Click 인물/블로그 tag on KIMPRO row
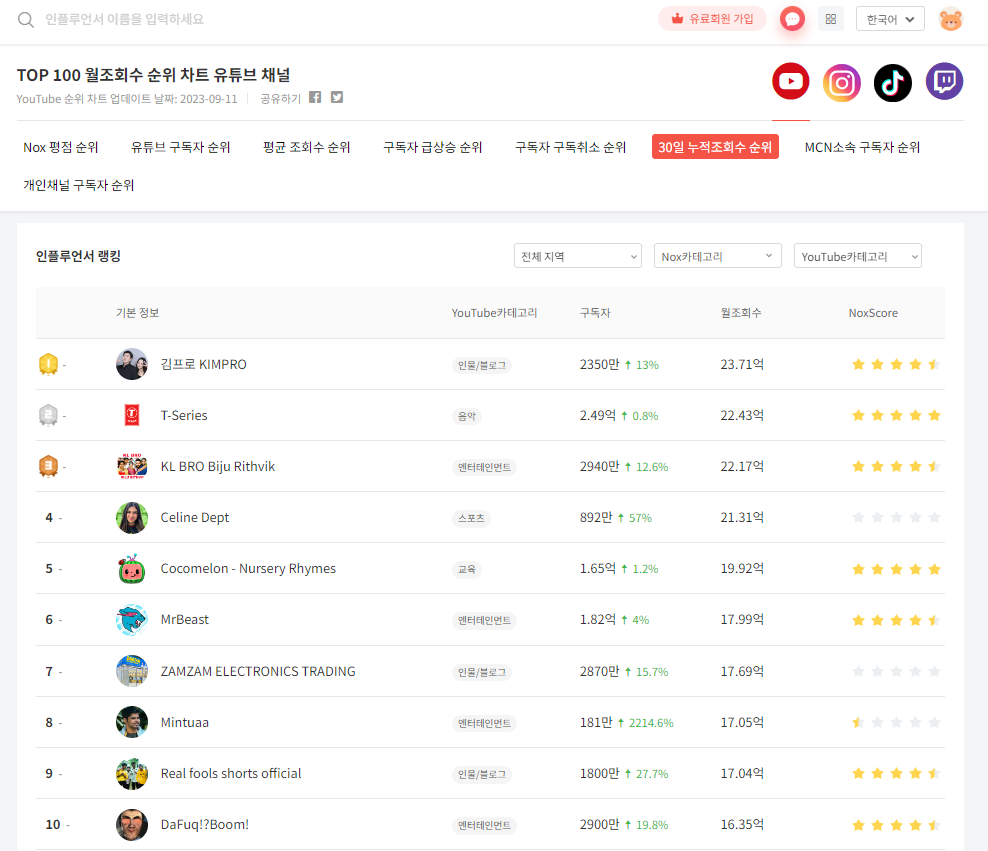This screenshot has width=988, height=851. 482,365
